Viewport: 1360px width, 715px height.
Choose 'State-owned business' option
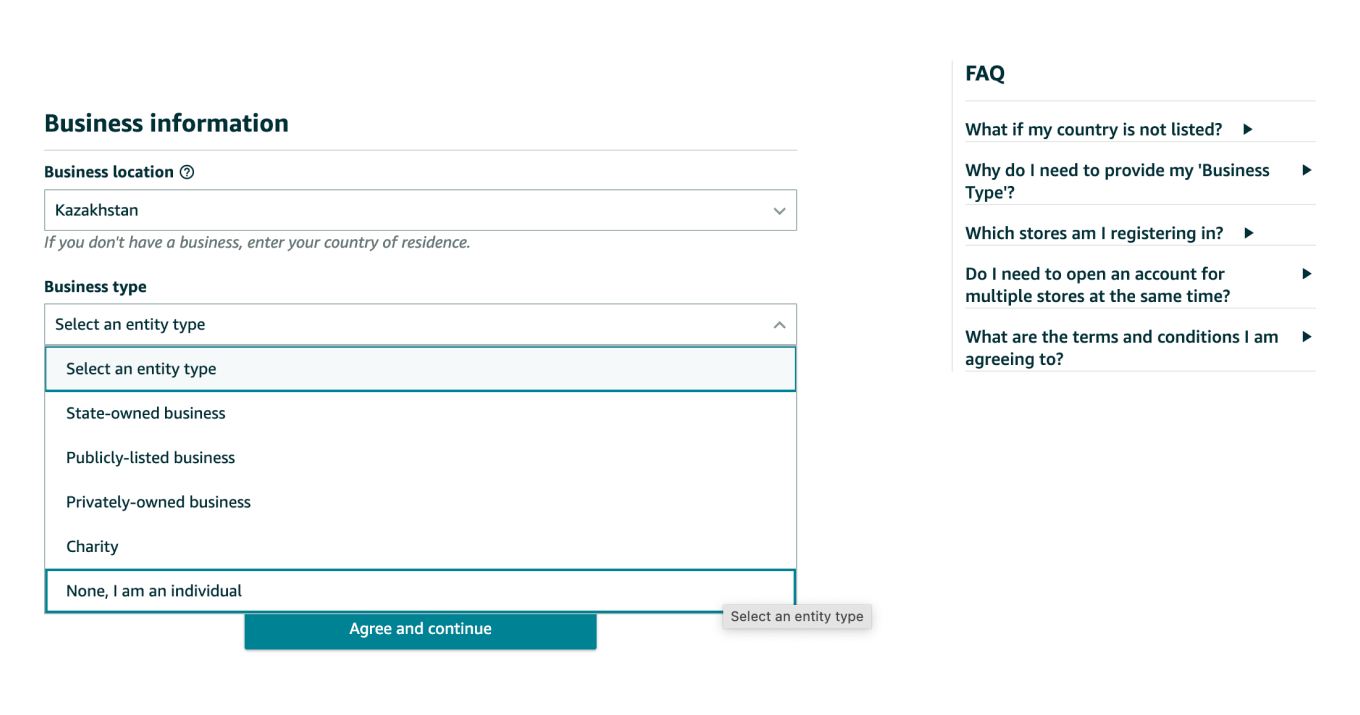tap(146, 413)
